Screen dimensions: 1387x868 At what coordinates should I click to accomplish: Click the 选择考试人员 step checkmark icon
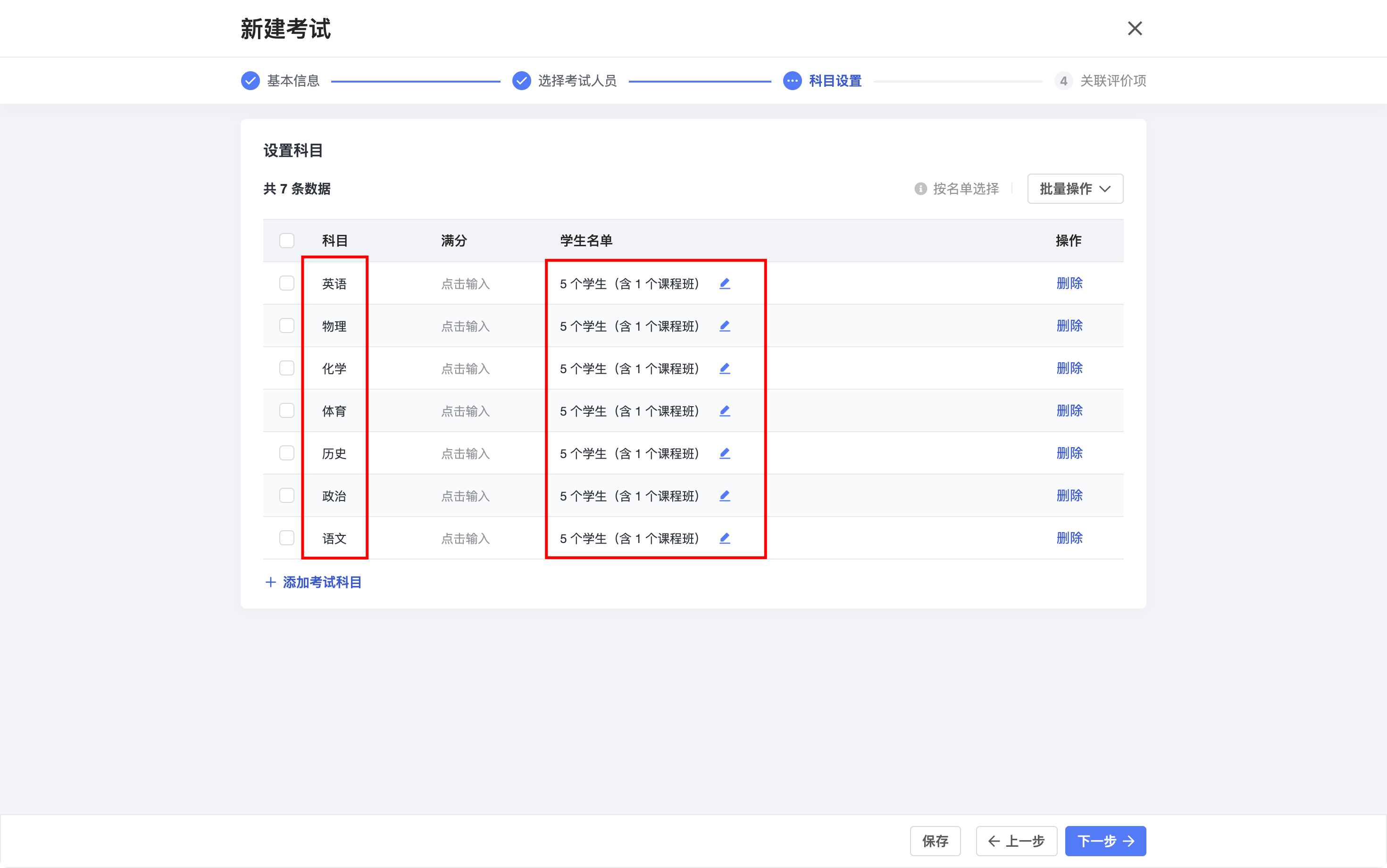(521, 81)
